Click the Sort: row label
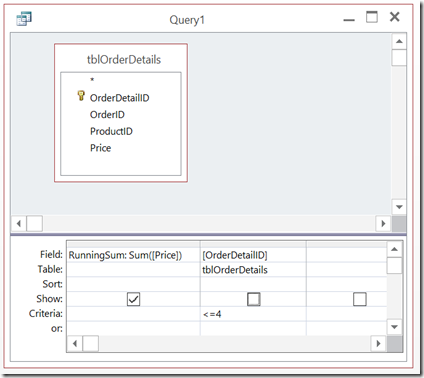The width and height of the screenshot is (424, 378). [x=52, y=284]
